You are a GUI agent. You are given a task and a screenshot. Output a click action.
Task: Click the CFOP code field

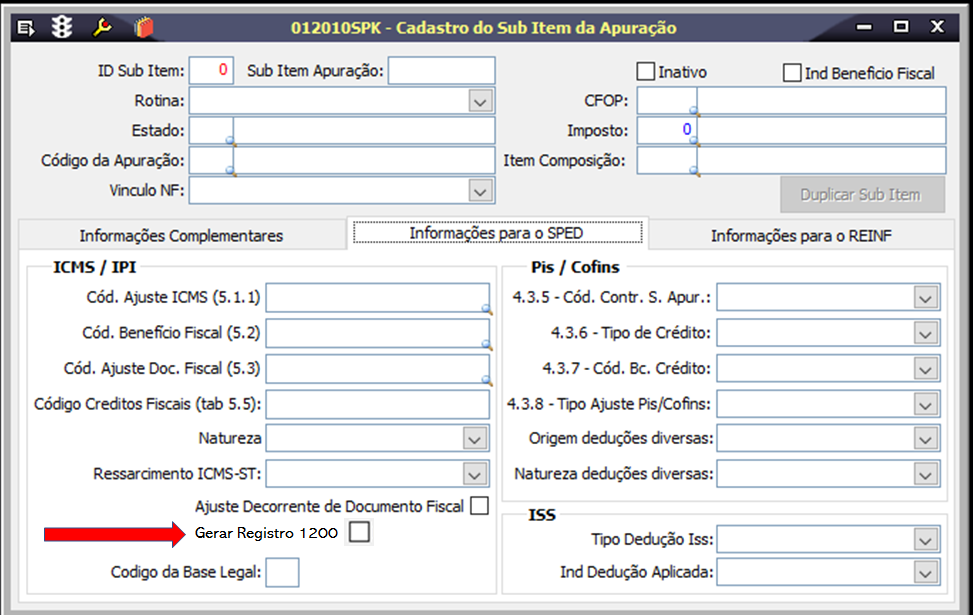click(666, 101)
